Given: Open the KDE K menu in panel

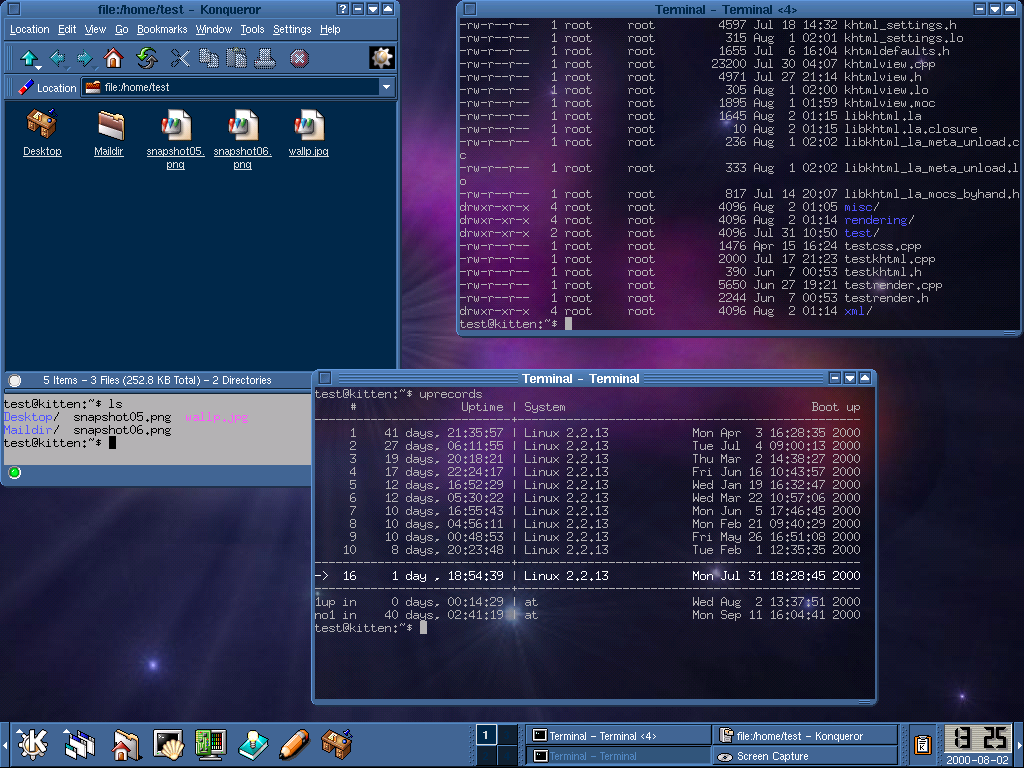Looking at the screenshot, I should coord(33,744).
